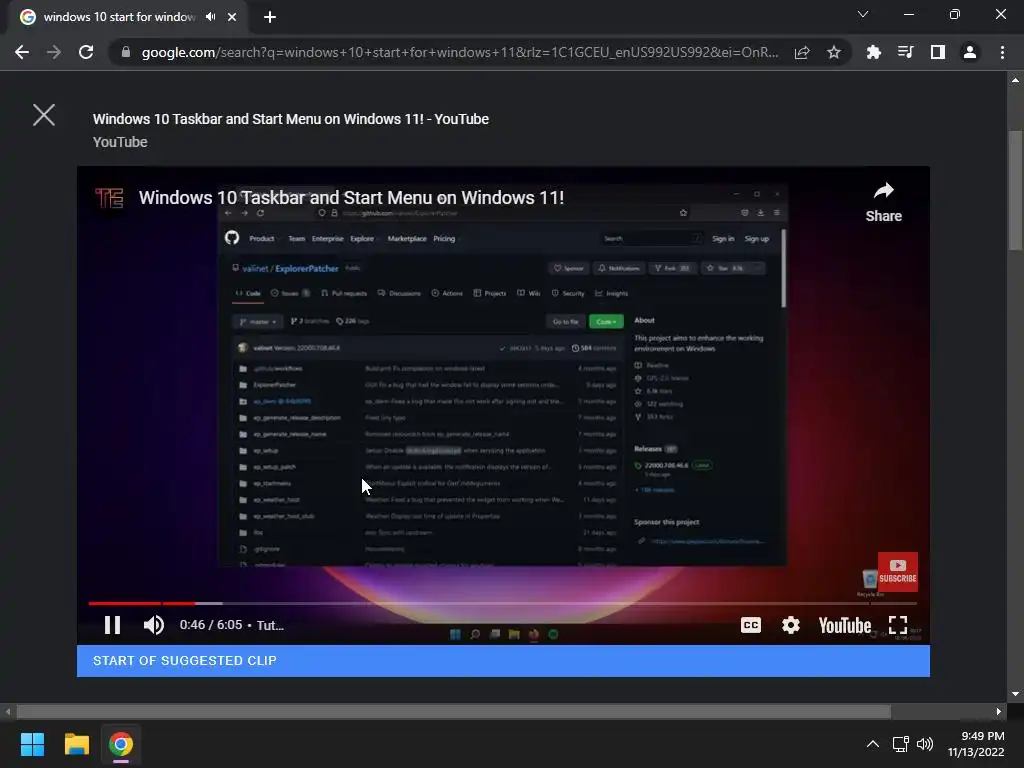Image resolution: width=1024 pixels, height=768 pixels.
Task: Click the horizontal scrollbar thumb
Action: point(453,711)
